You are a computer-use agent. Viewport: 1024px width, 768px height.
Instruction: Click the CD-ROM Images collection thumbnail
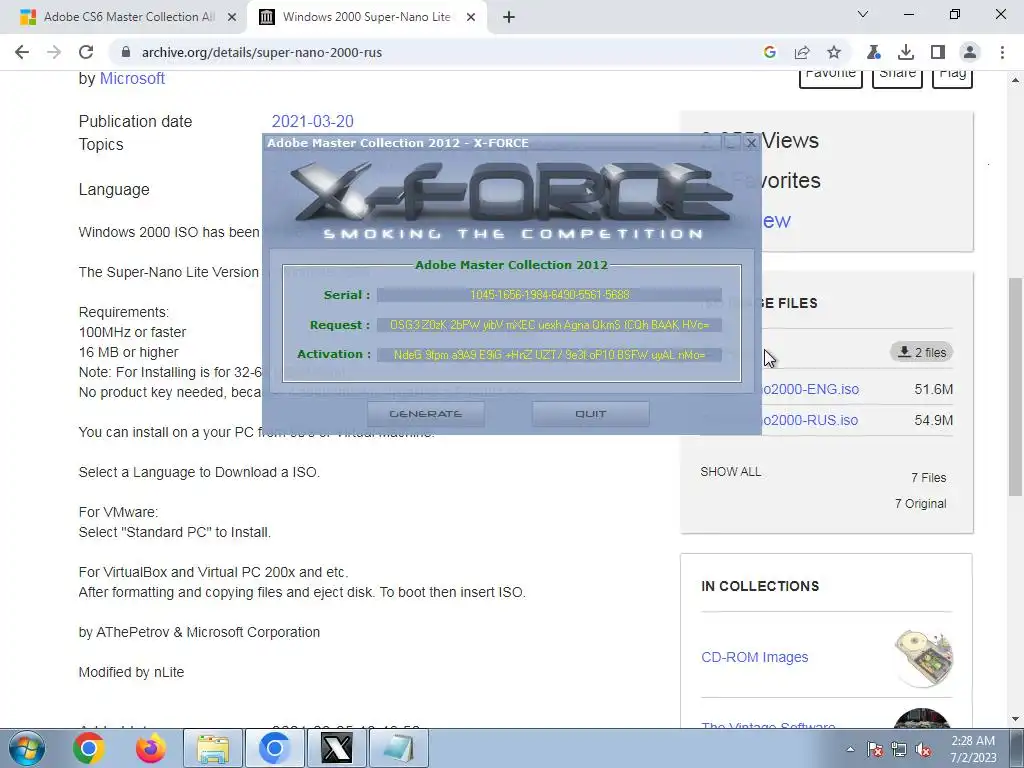point(923,658)
